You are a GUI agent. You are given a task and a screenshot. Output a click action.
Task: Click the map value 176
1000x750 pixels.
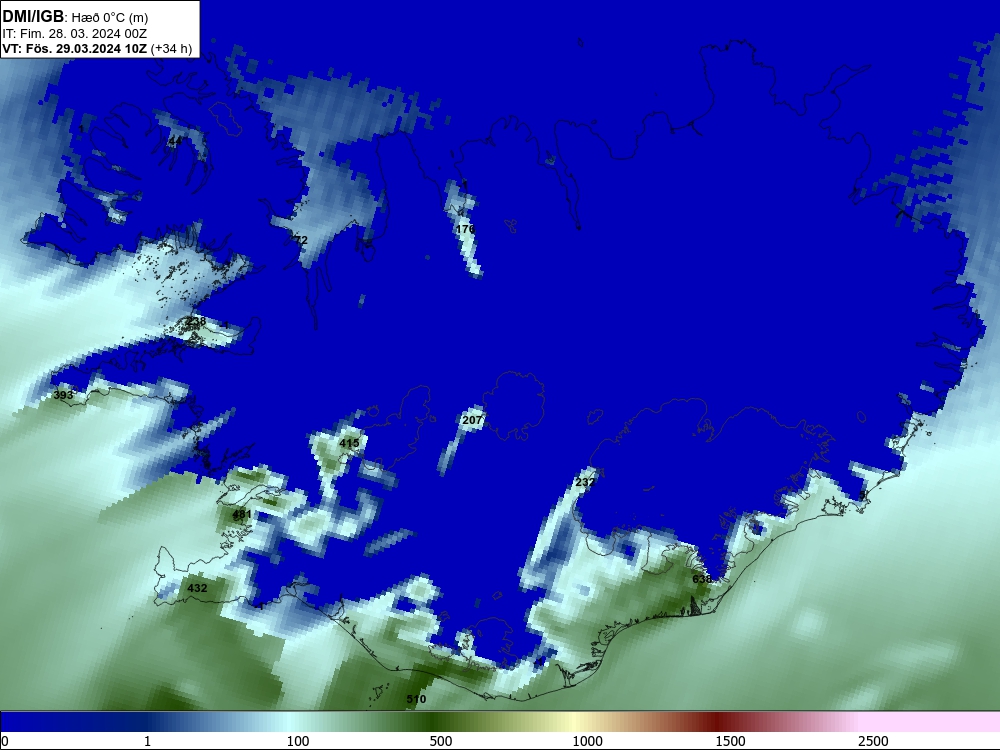click(465, 229)
